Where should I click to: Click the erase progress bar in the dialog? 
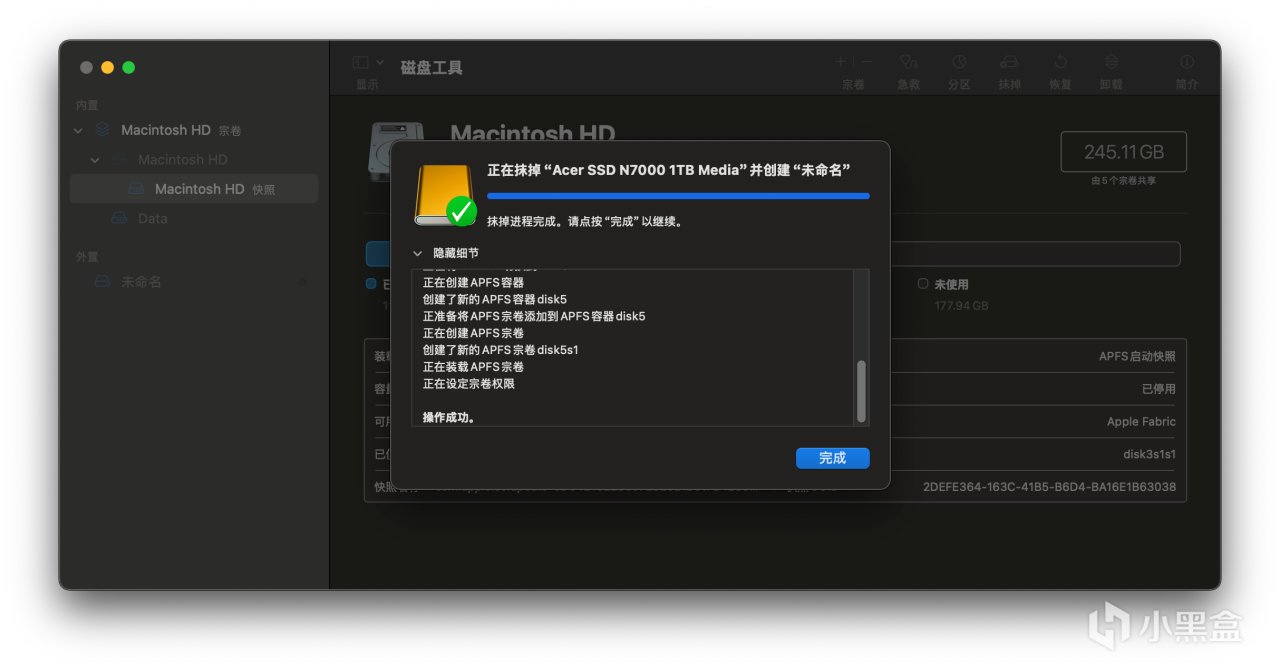tap(678, 197)
